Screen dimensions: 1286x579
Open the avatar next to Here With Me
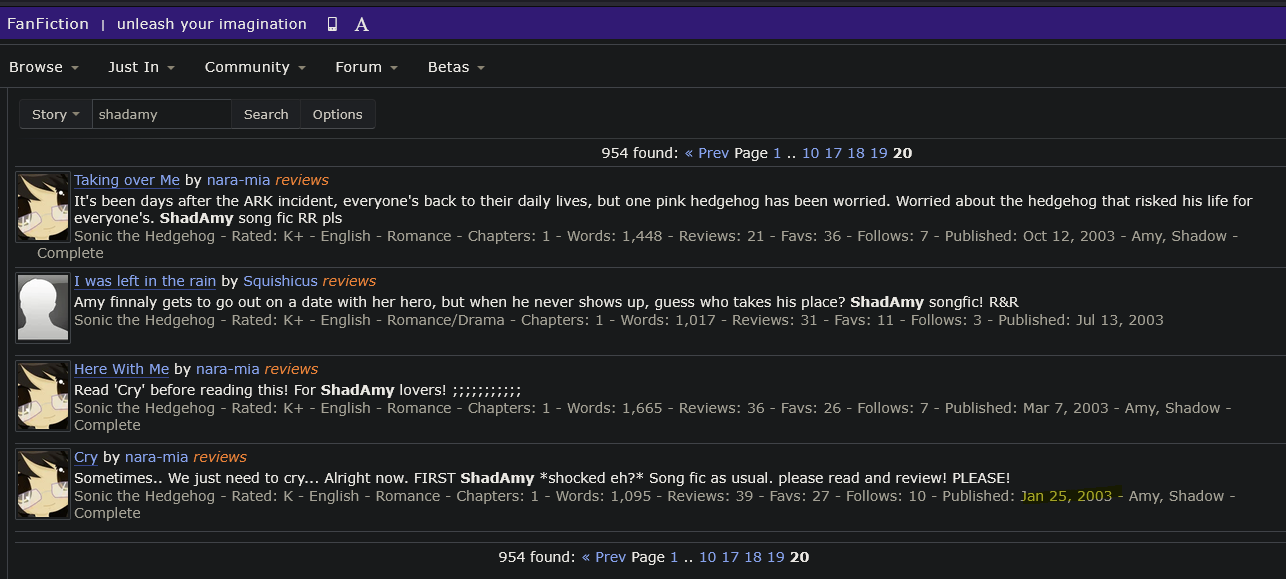tap(43, 395)
